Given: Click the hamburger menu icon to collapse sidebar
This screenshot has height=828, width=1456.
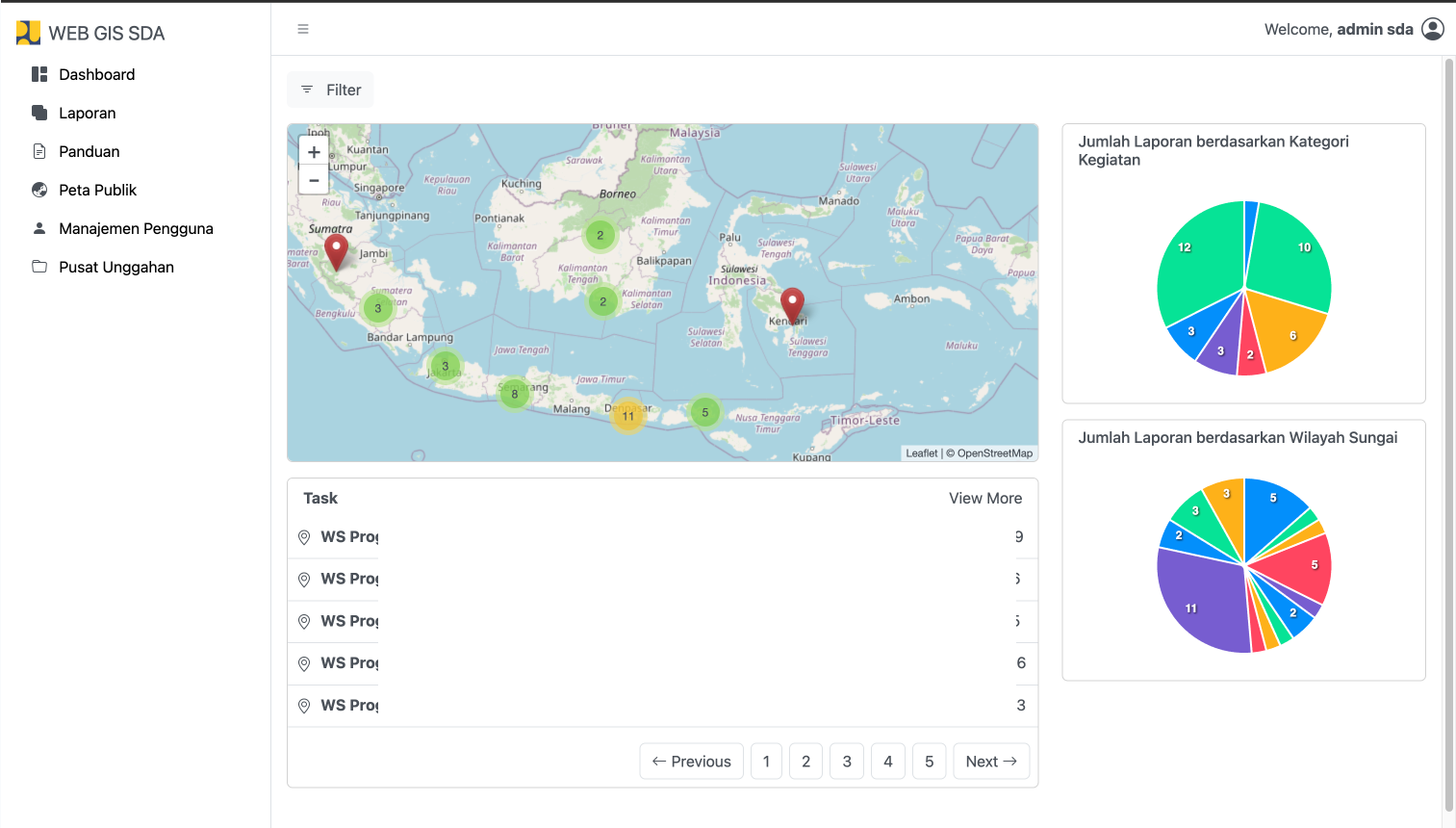Looking at the screenshot, I should [x=303, y=29].
